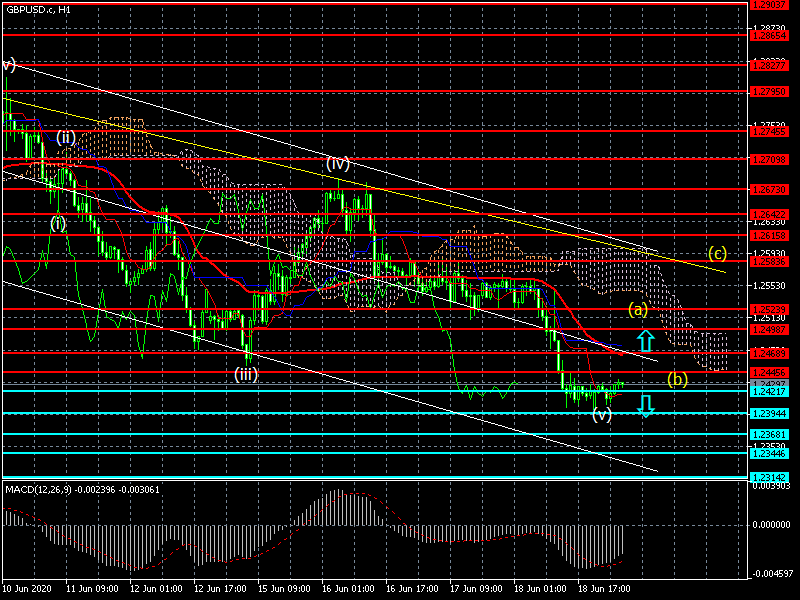Click the 1.26158 red price label
The image size is (800, 600).
point(768,236)
